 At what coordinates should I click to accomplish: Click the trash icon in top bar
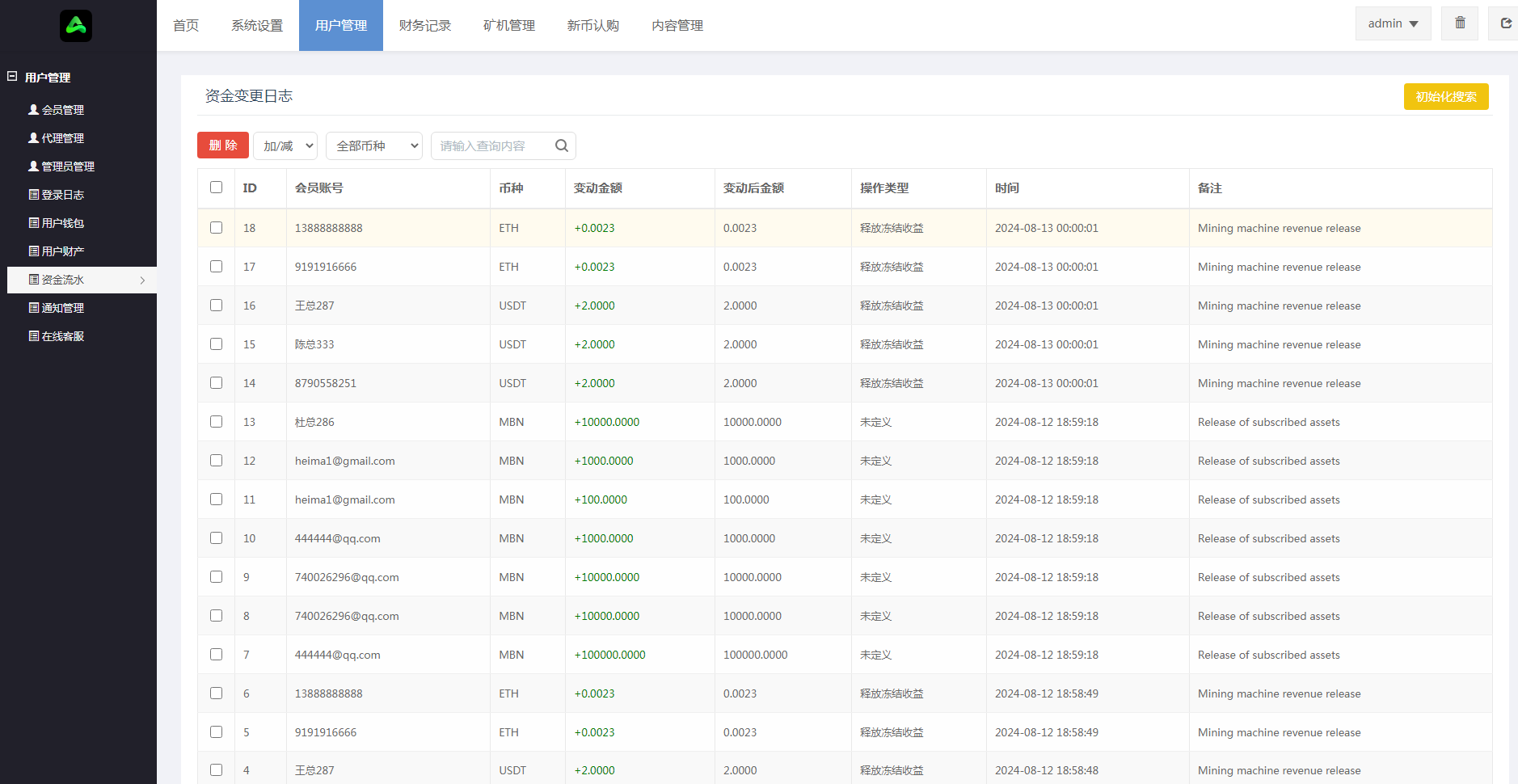click(1460, 23)
